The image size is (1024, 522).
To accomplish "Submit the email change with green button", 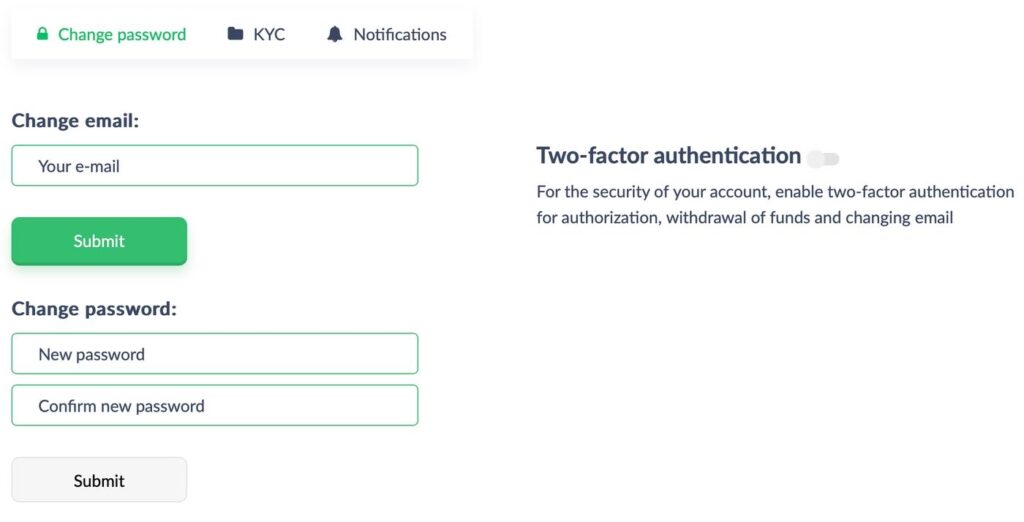I will tap(99, 241).
